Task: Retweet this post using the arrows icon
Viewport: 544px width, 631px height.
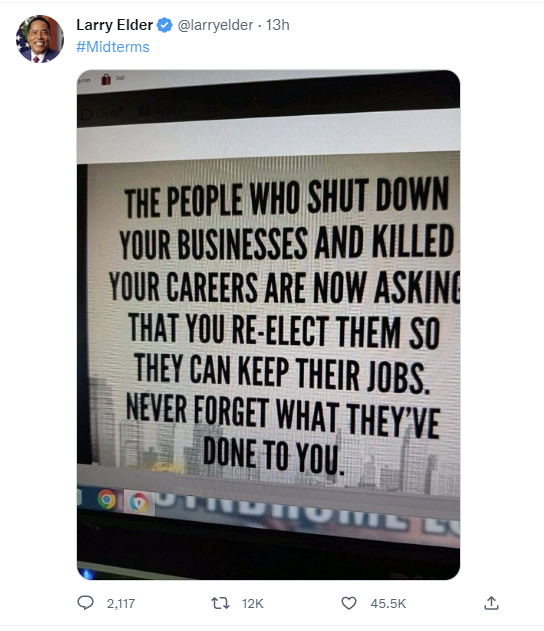Action: click(220, 603)
